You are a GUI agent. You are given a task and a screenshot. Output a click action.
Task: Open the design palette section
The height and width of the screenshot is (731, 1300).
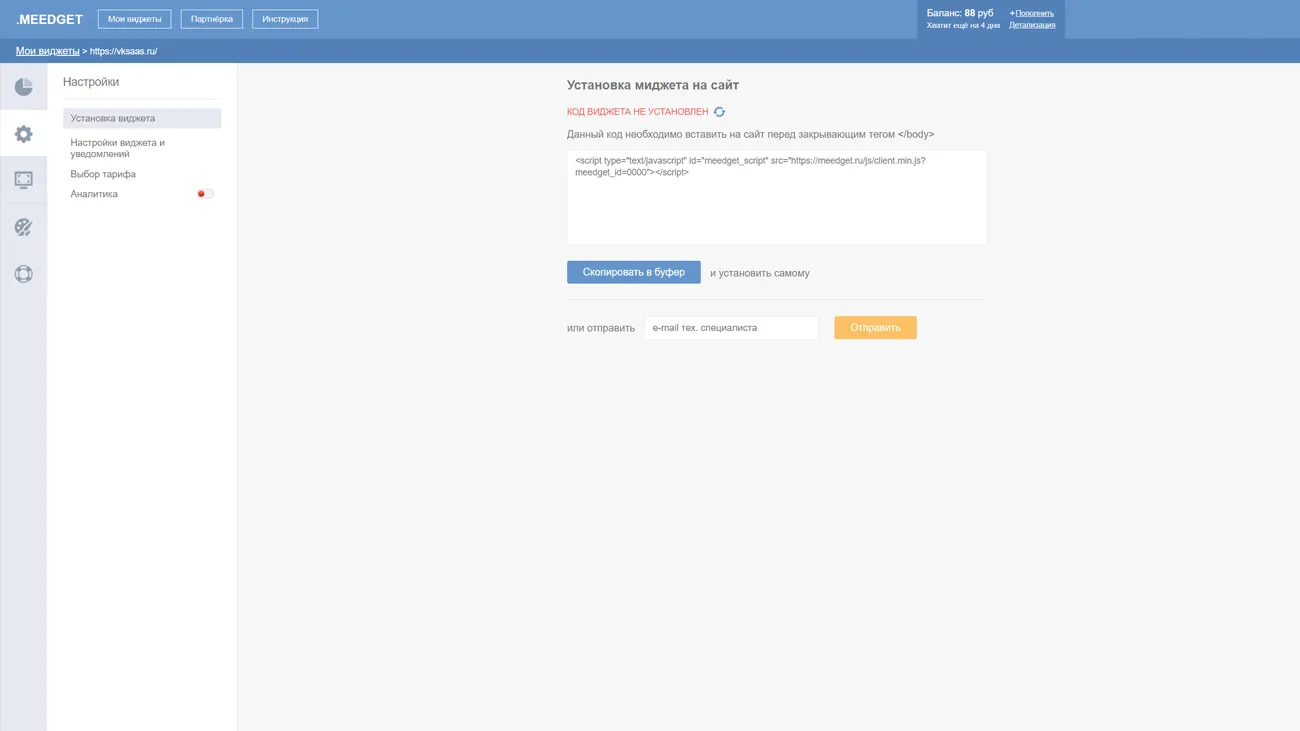click(23, 227)
